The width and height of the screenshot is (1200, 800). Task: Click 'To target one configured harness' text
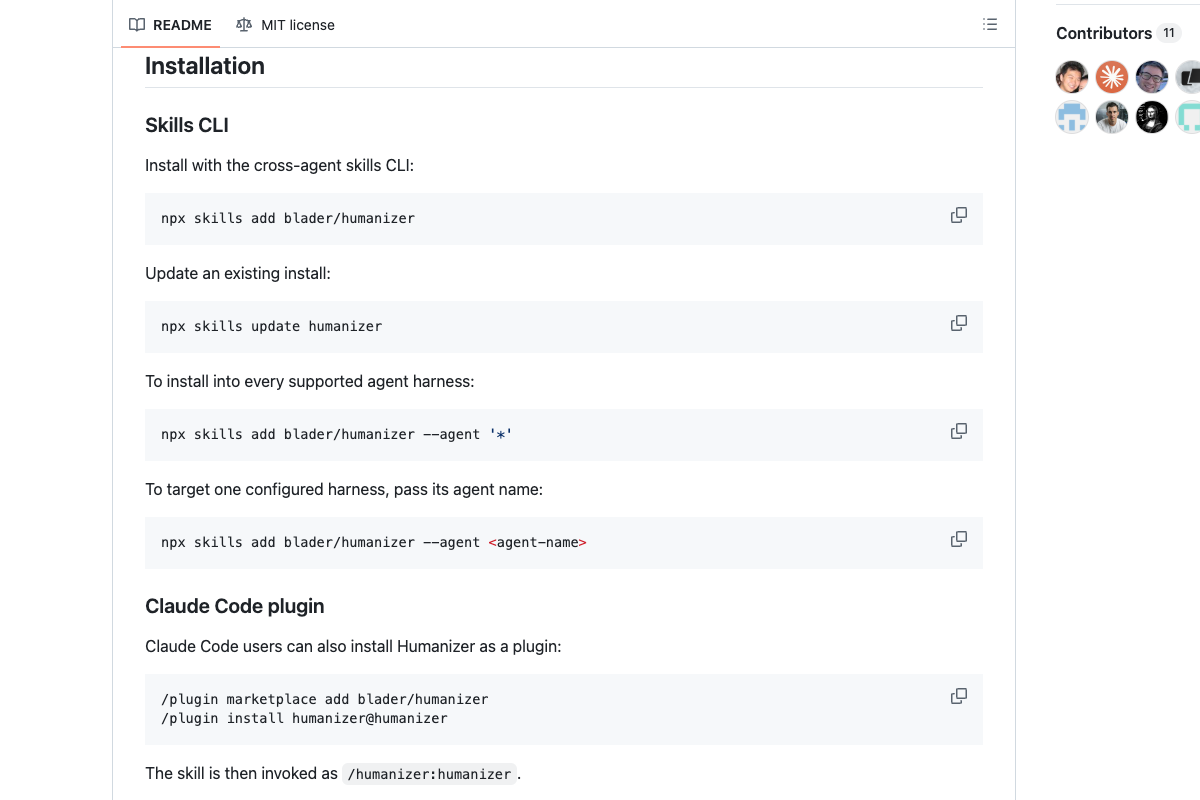(344, 489)
